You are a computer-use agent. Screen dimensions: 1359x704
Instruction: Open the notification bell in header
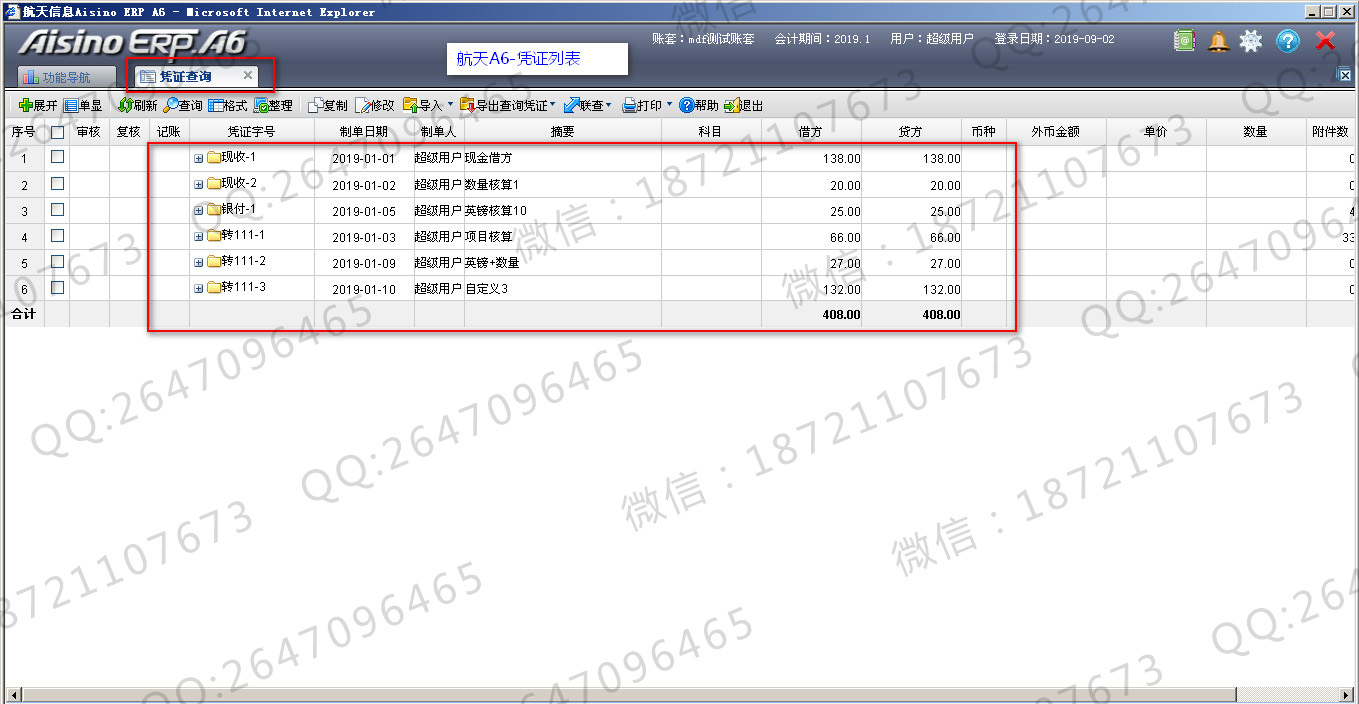pos(1218,41)
